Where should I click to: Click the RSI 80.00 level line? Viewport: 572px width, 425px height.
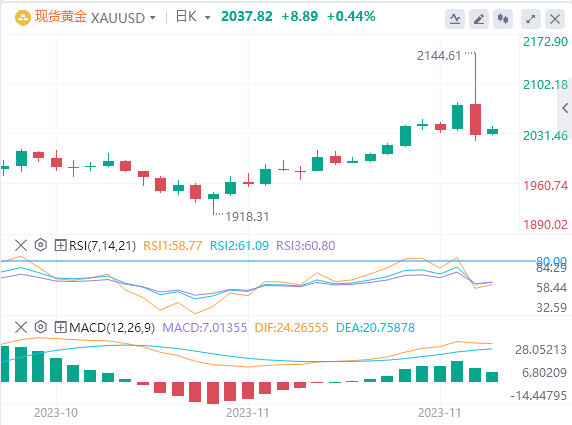click(268, 261)
